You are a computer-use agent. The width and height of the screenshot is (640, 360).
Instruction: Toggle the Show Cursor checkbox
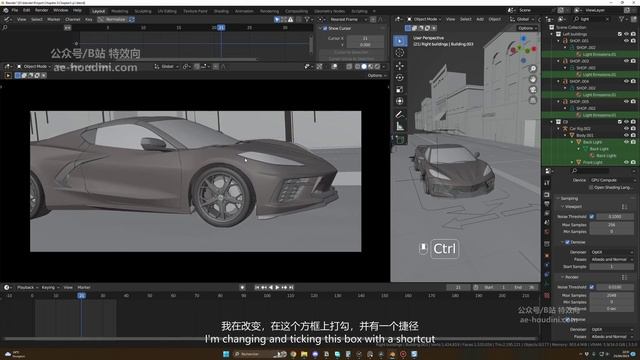click(325, 29)
